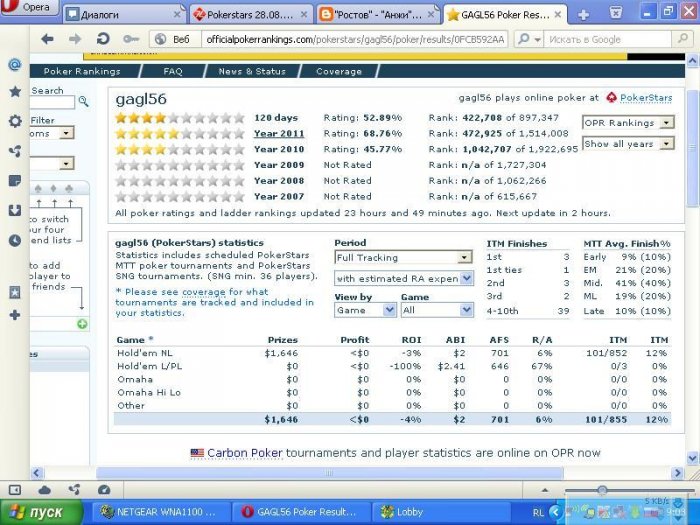The width and height of the screenshot is (700, 525).
Task: Focus the officialpokerrankings.com address bar
Action: click(355, 39)
